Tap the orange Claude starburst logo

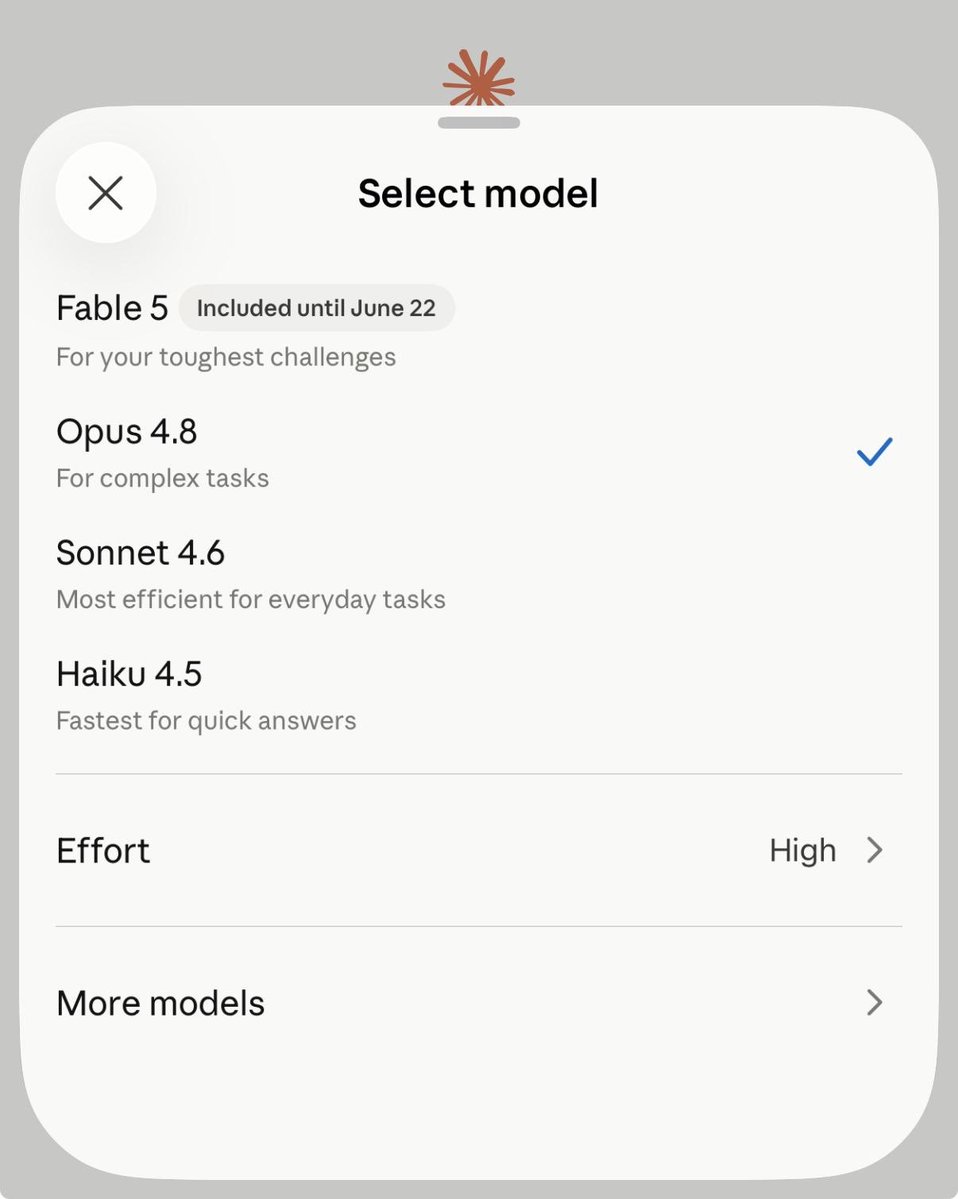(479, 78)
